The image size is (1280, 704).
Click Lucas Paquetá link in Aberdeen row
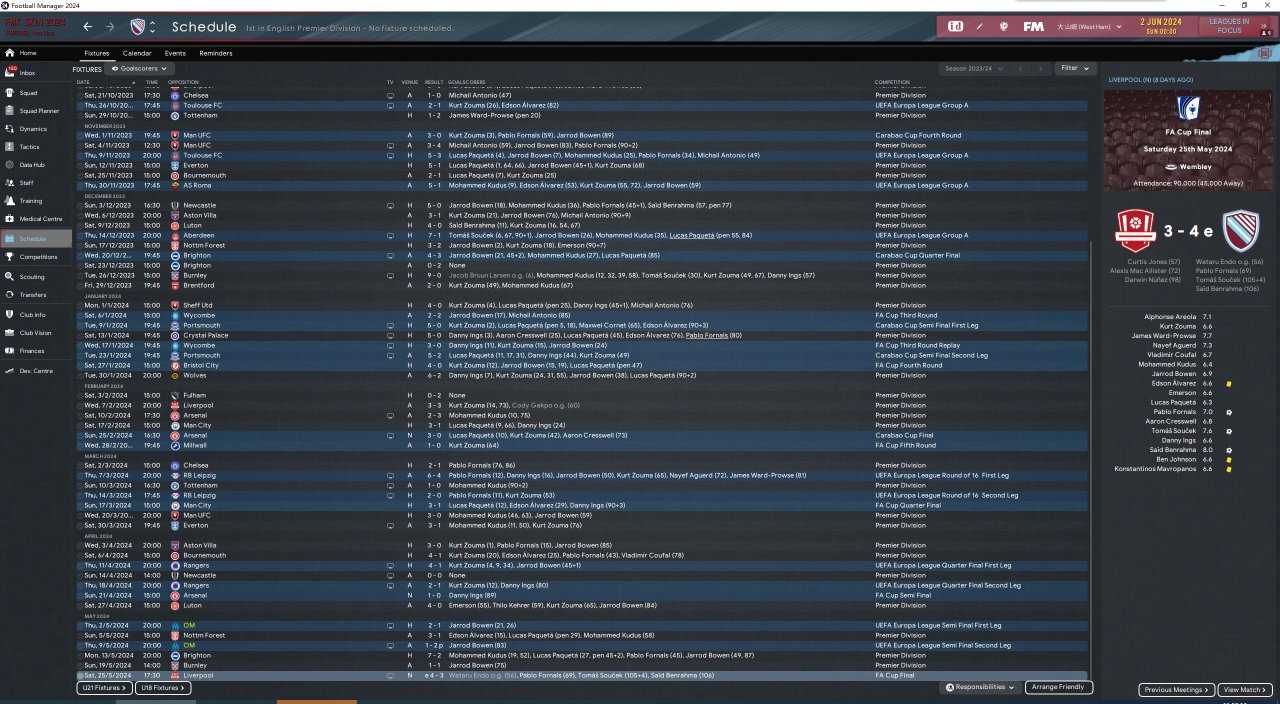pos(692,235)
